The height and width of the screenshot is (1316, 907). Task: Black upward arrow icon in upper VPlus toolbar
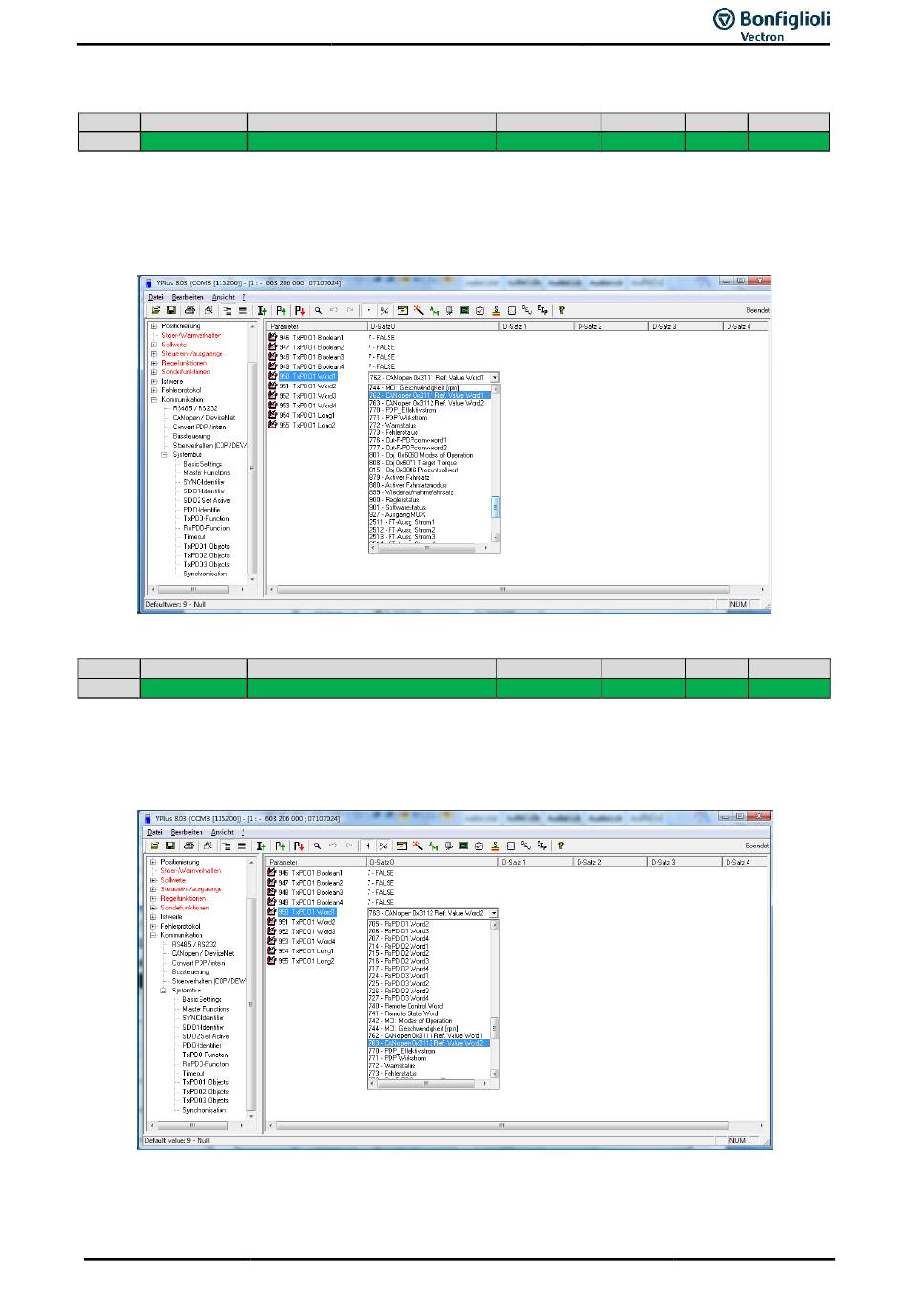coord(369,310)
